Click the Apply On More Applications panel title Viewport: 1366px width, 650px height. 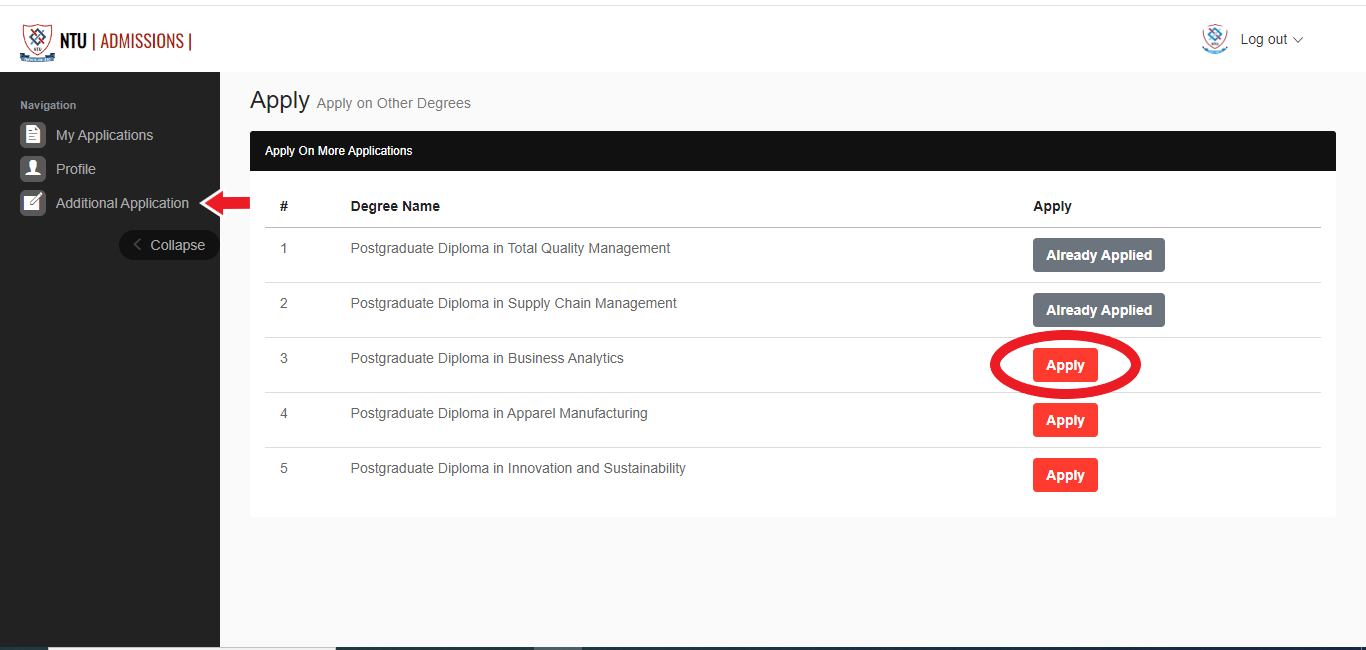pos(338,151)
